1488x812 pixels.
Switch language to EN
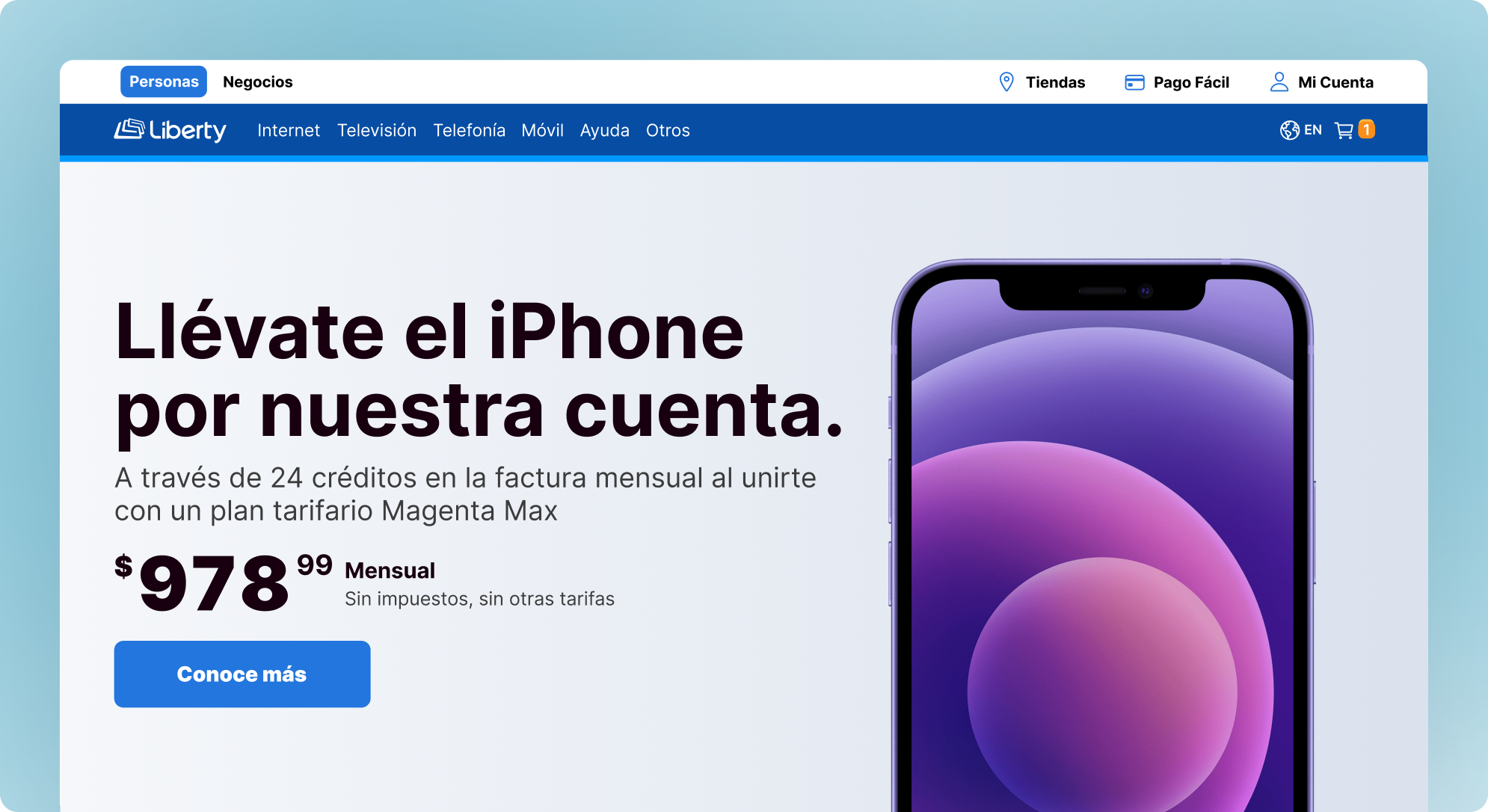coord(1313,130)
